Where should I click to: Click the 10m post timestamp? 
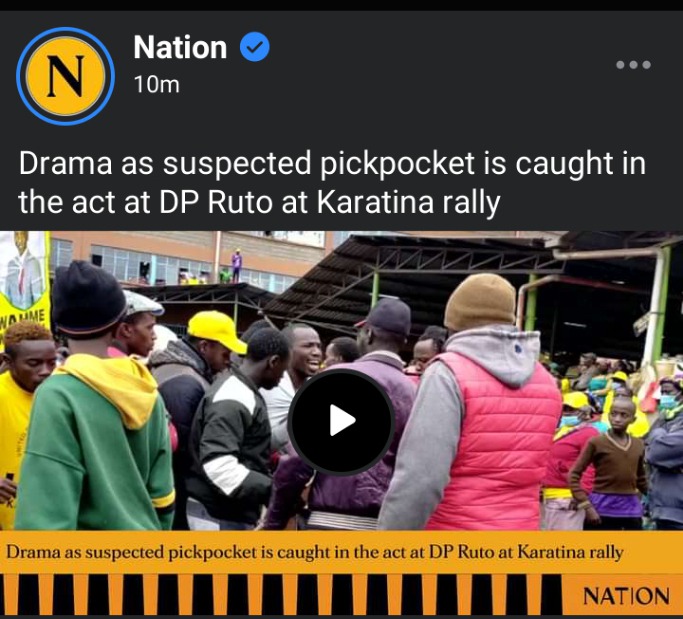click(156, 85)
